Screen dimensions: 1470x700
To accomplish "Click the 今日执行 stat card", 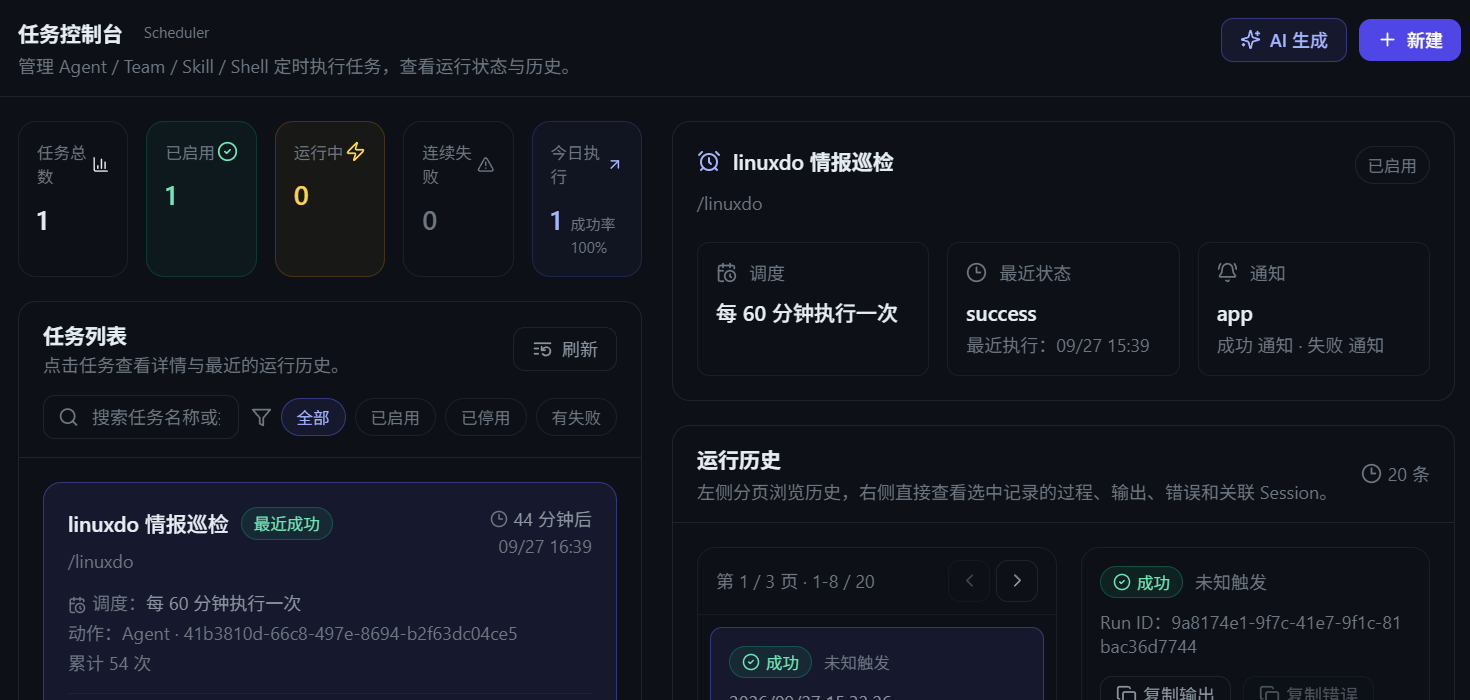I will [587, 199].
